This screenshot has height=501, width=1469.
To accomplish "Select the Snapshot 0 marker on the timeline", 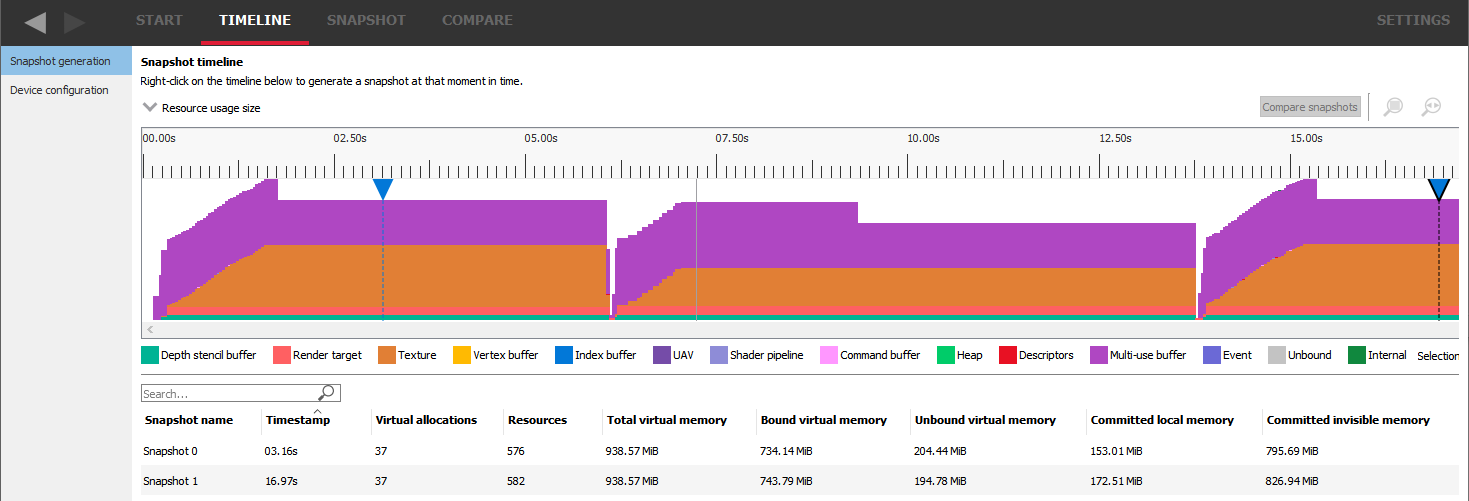I will pyautogui.click(x=382, y=189).
